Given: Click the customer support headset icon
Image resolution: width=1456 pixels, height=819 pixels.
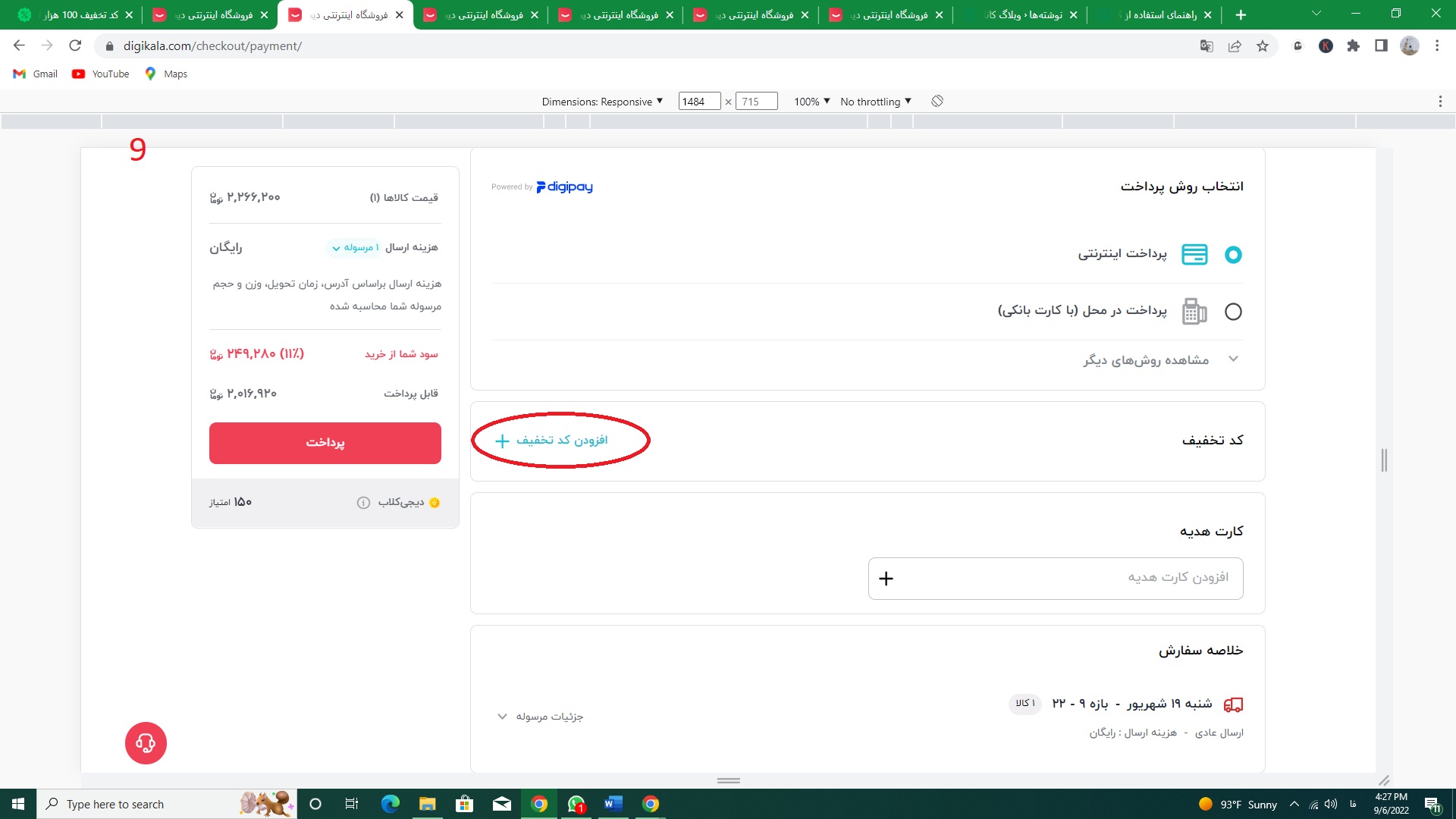Looking at the screenshot, I should (x=145, y=742).
